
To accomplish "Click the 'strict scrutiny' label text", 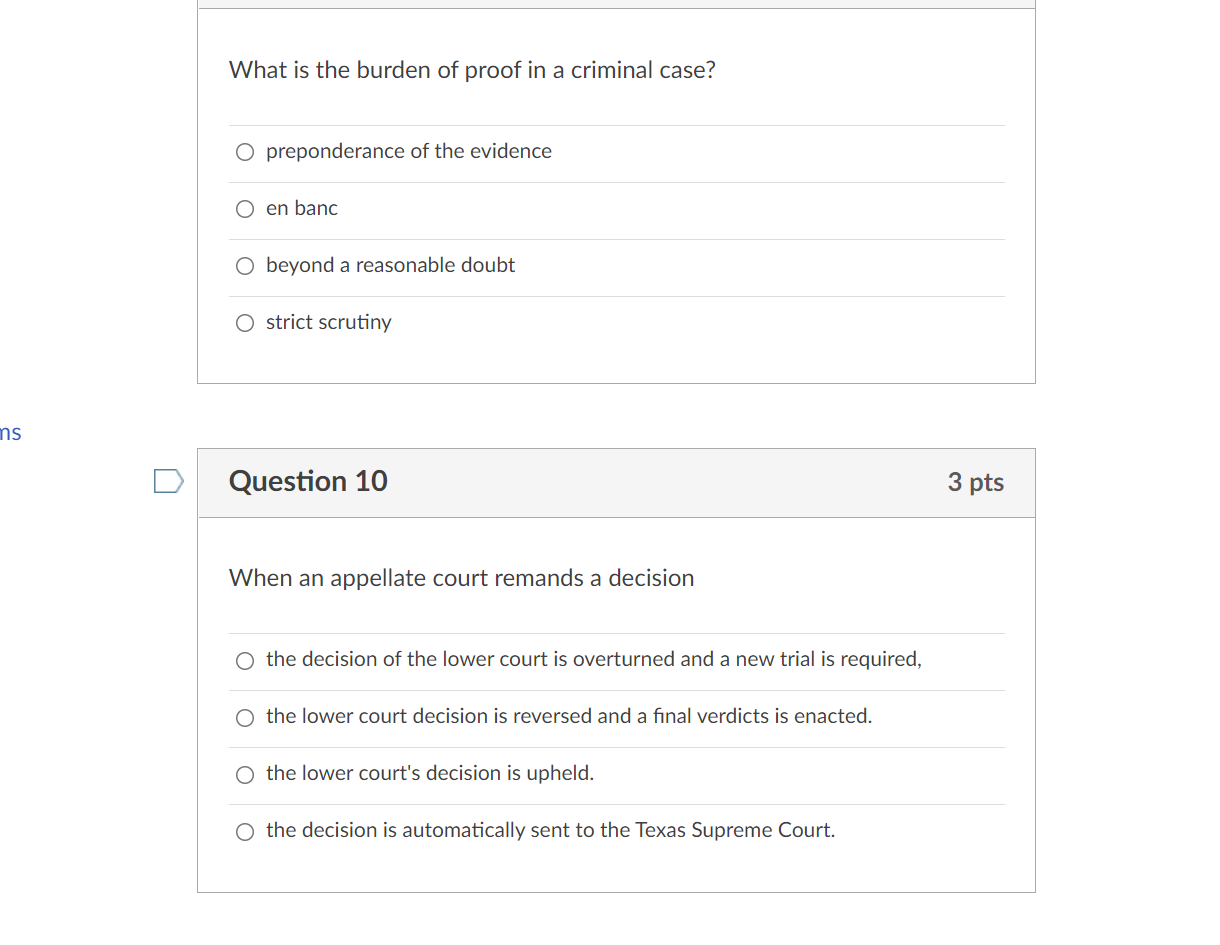I will pos(328,322).
